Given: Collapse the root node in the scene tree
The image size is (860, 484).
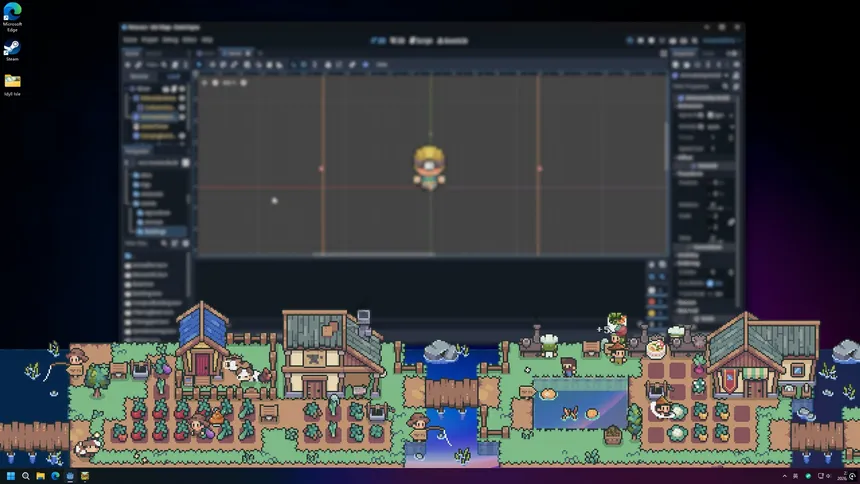Looking at the screenshot, I should pos(130,89).
